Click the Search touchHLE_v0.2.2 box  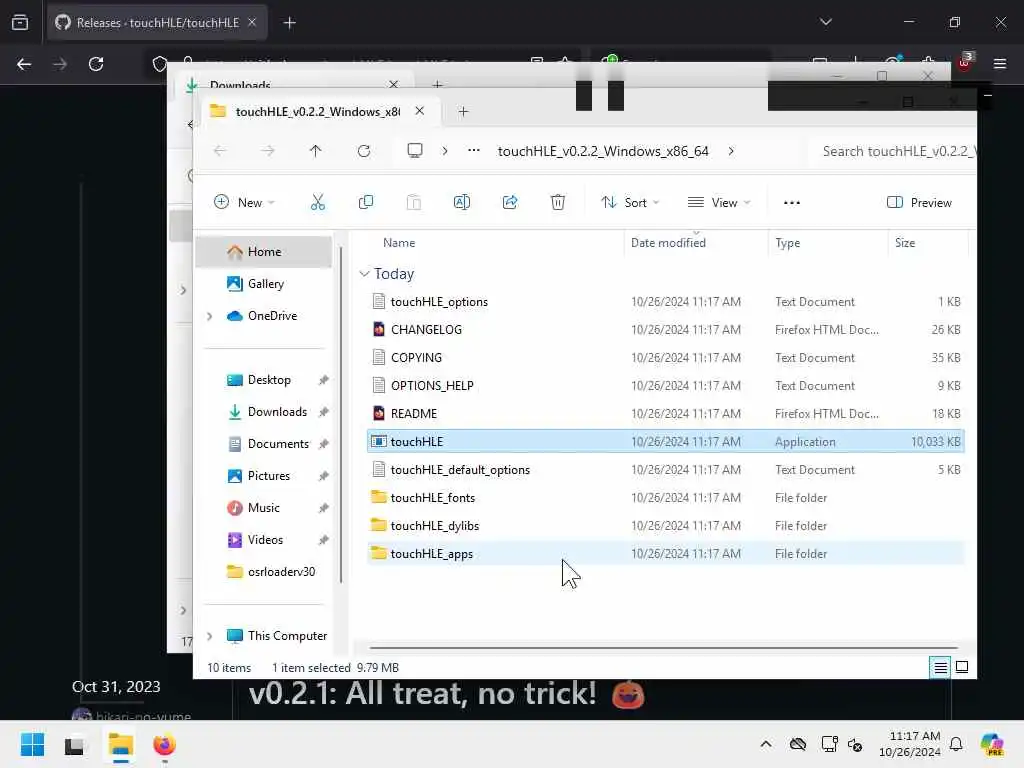click(893, 151)
